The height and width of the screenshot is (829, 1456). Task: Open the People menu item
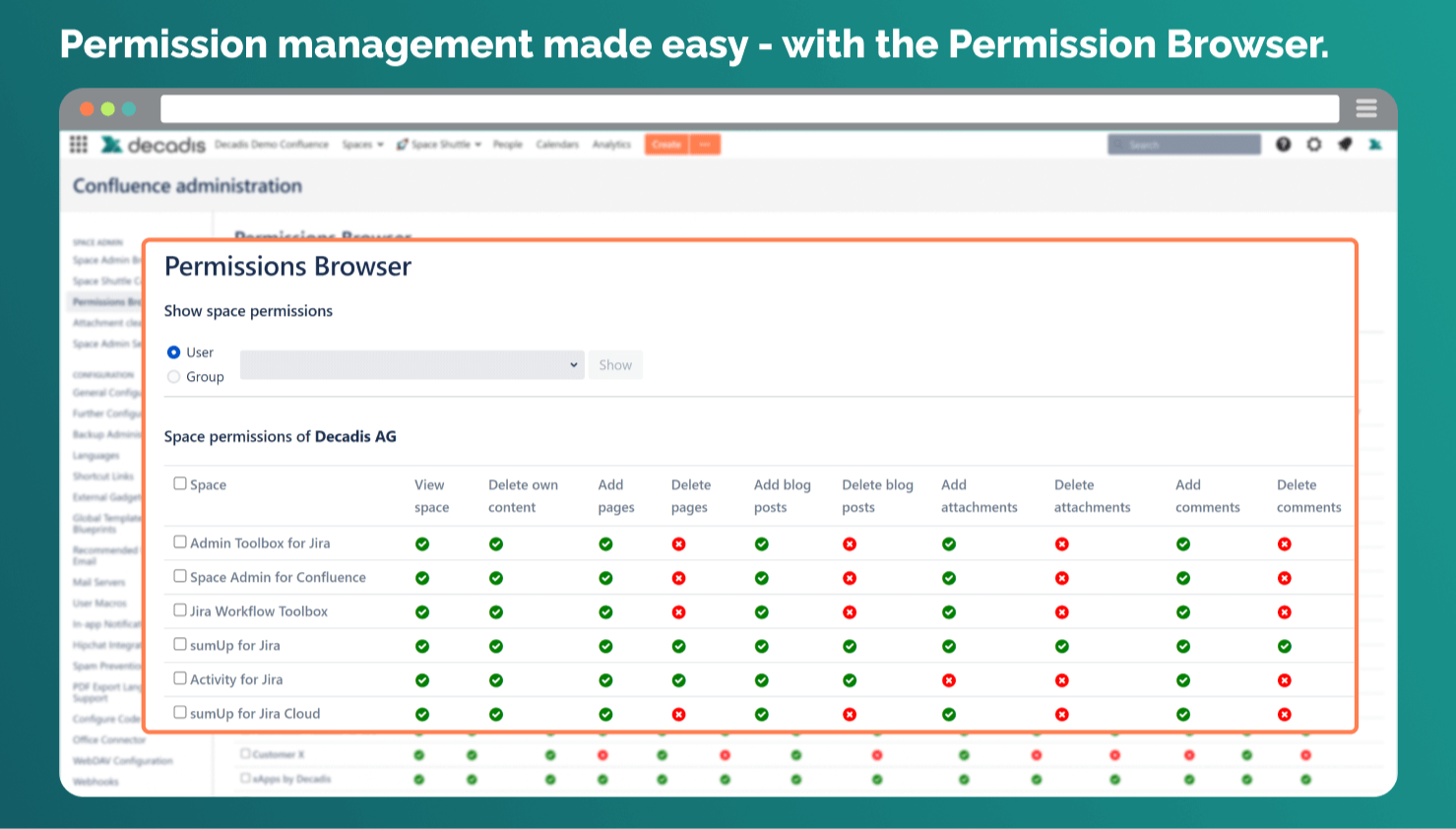pyautogui.click(x=508, y=145)
